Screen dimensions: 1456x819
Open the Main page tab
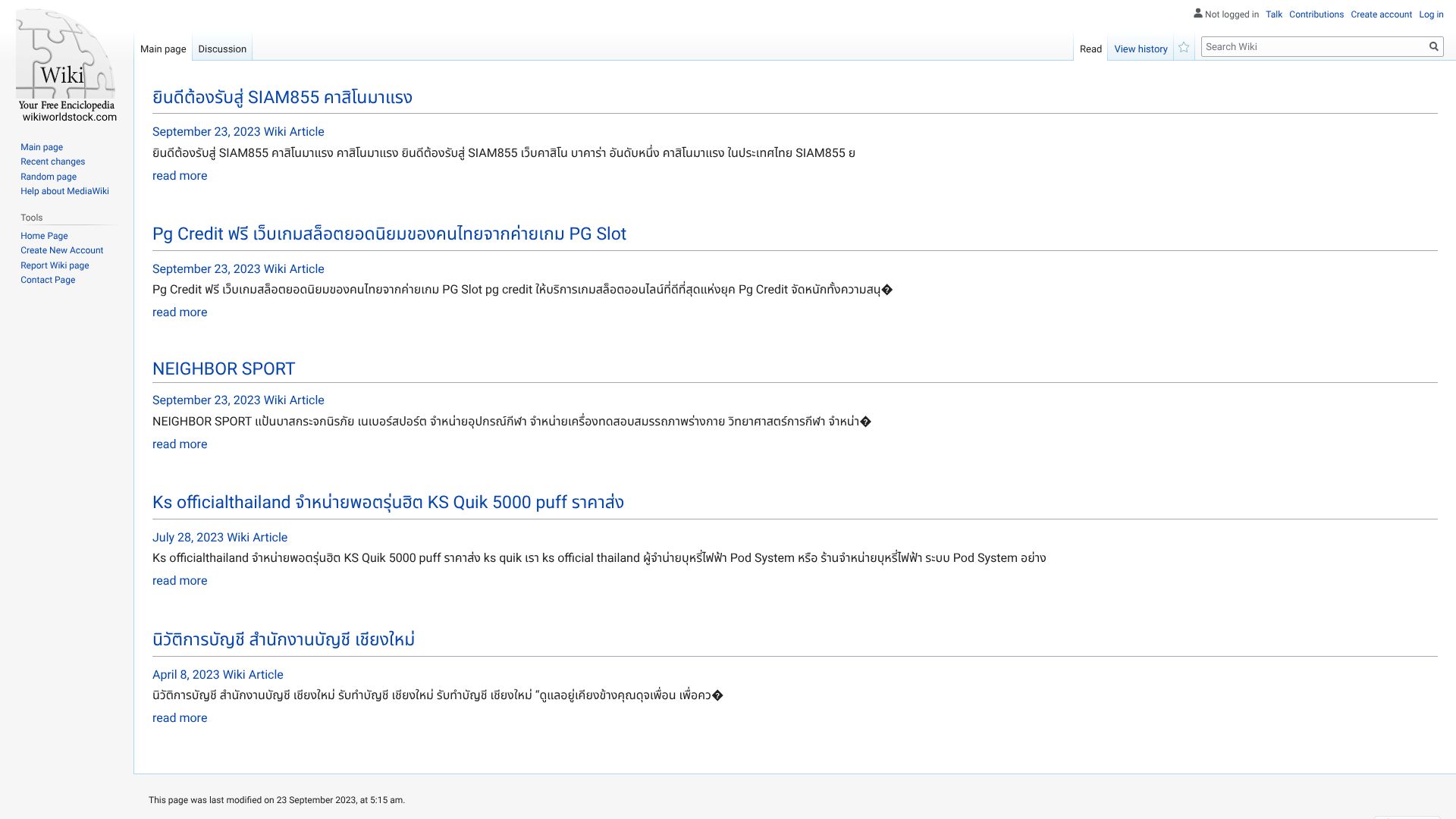(x=163, y=49)
